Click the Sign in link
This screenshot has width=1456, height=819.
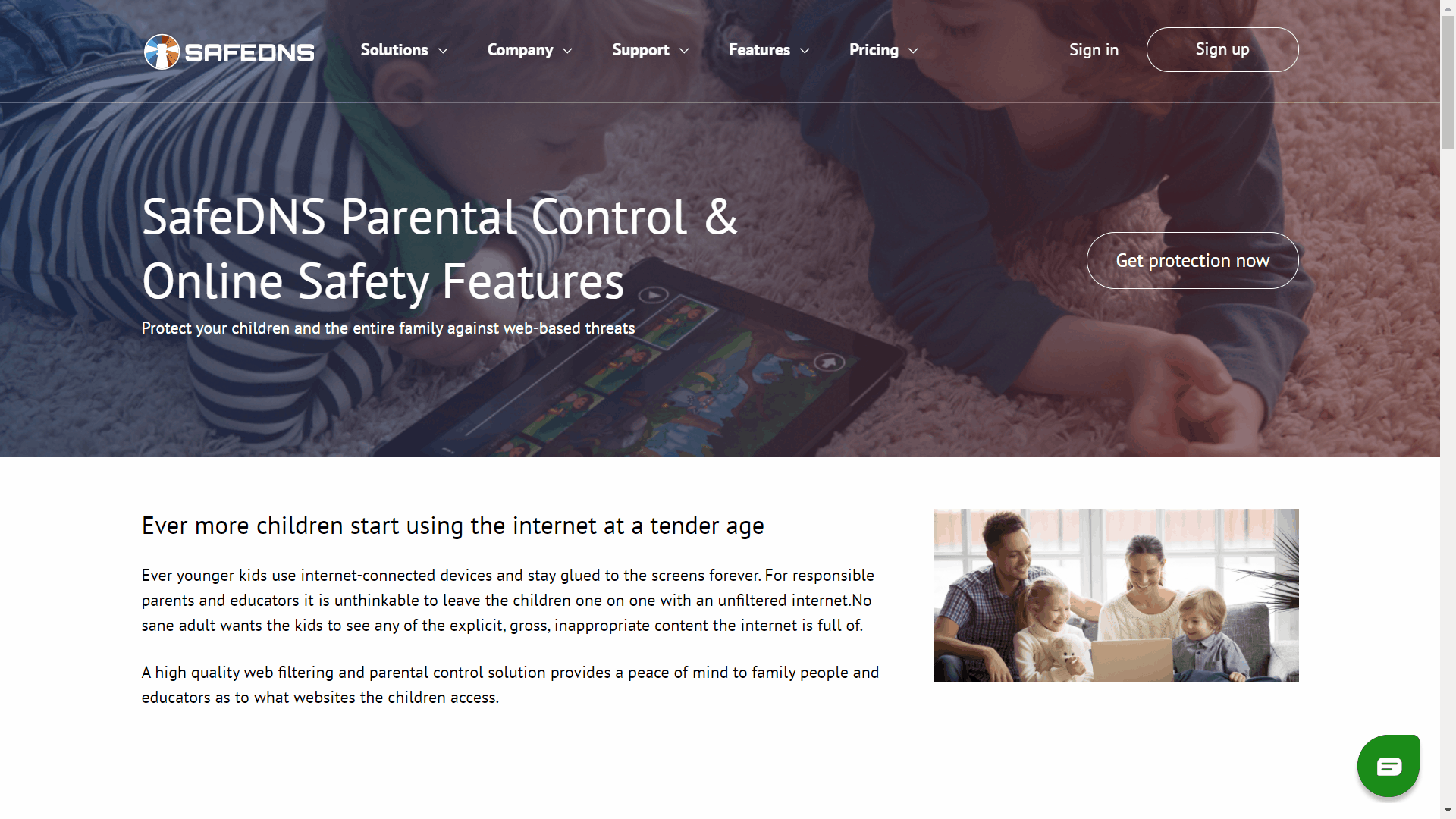click(1093, 49)
